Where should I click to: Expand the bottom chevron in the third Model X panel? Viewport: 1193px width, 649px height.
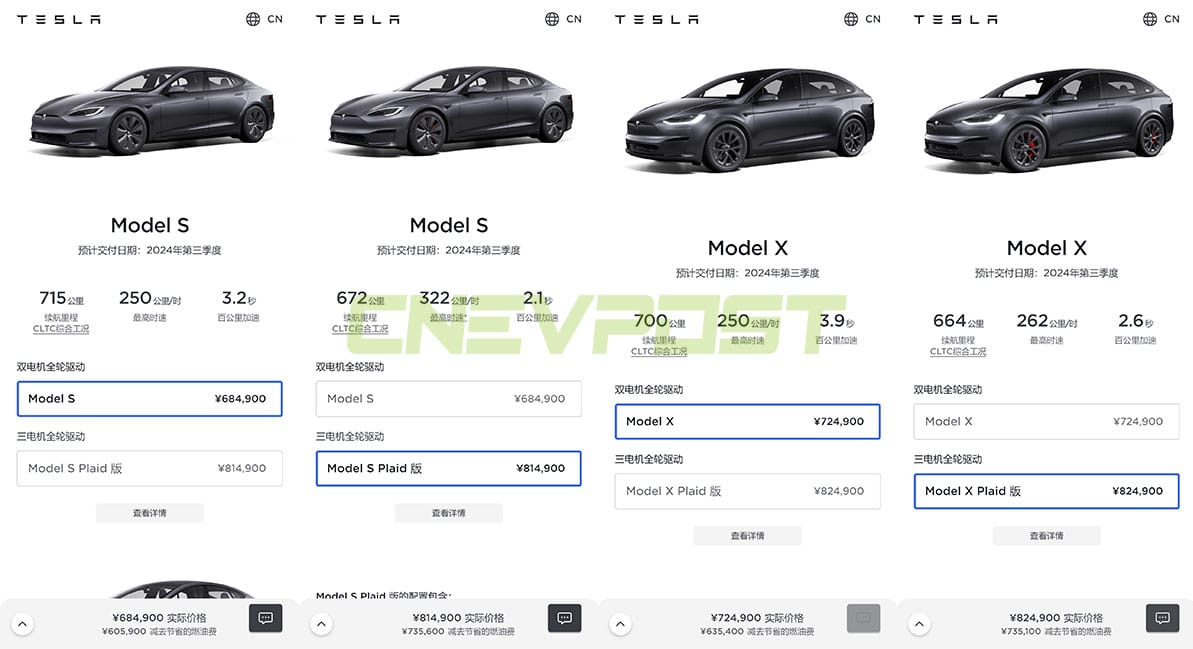620,622
